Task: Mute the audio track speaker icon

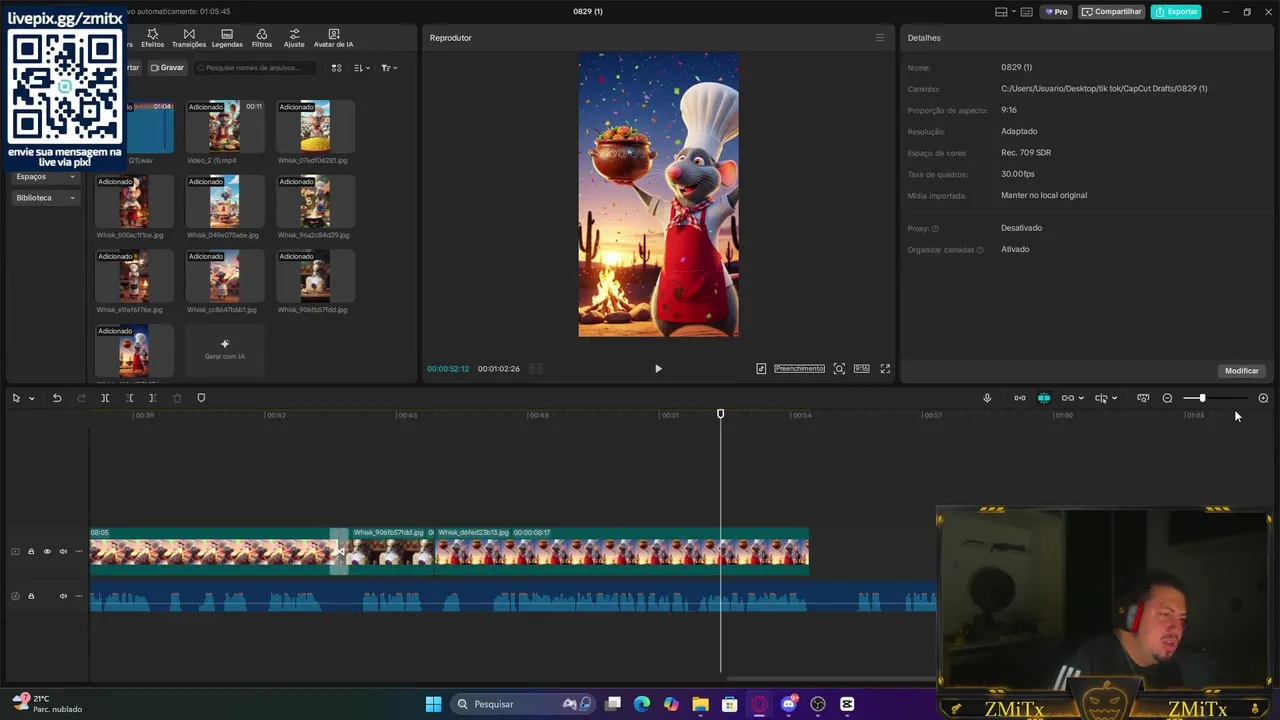Action: 63,596
